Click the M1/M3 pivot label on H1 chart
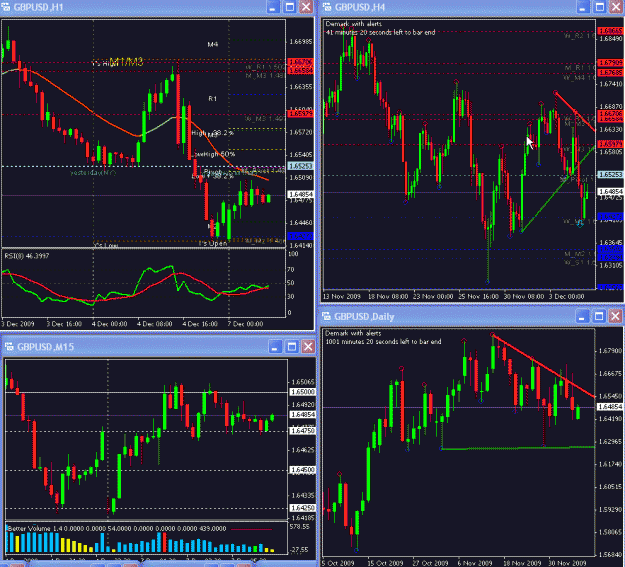Screen dimensions: 625x567 126,61
